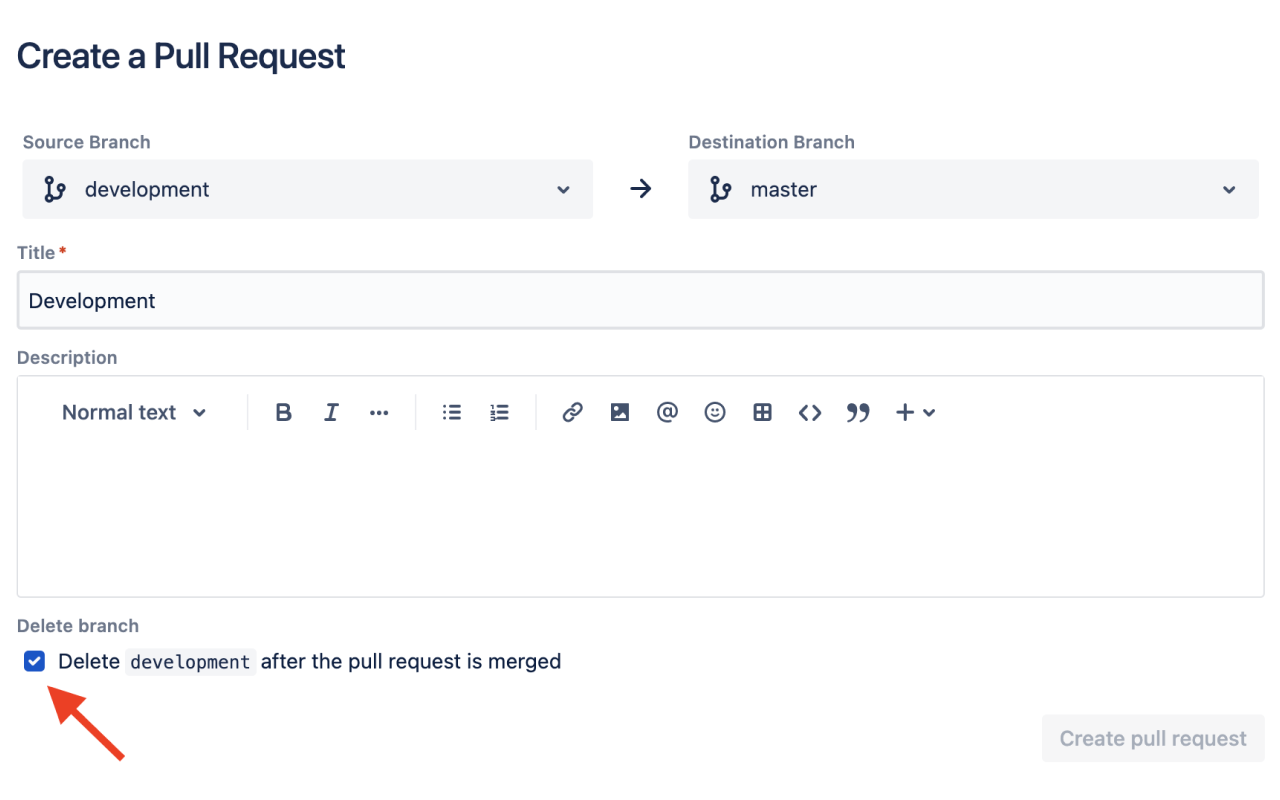Screen dimensions: 1280x800
Task: Insert a hyperlink into the description
Action: (x=571, y=412)
